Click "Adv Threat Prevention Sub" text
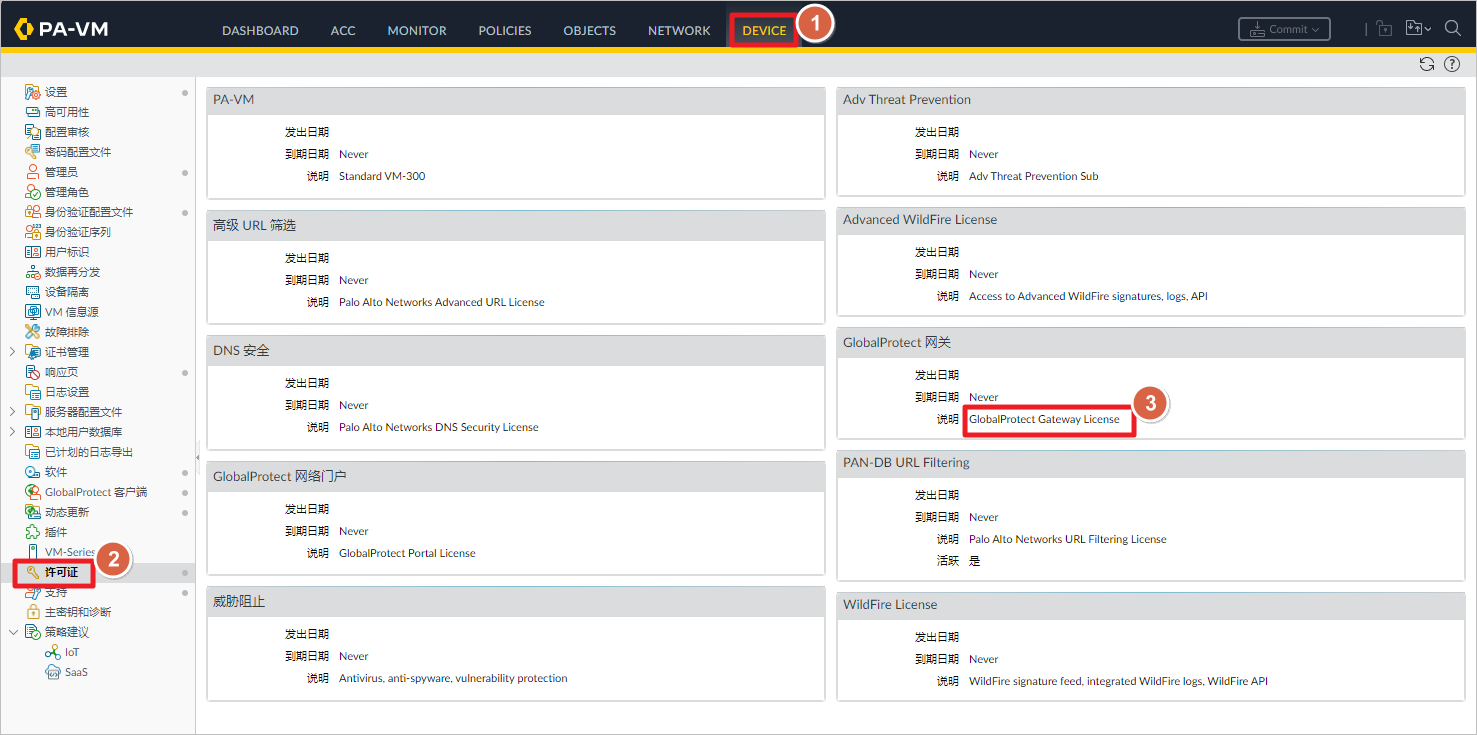The width and height of the screenshot is (1477, 735). tap(1034, 176)
